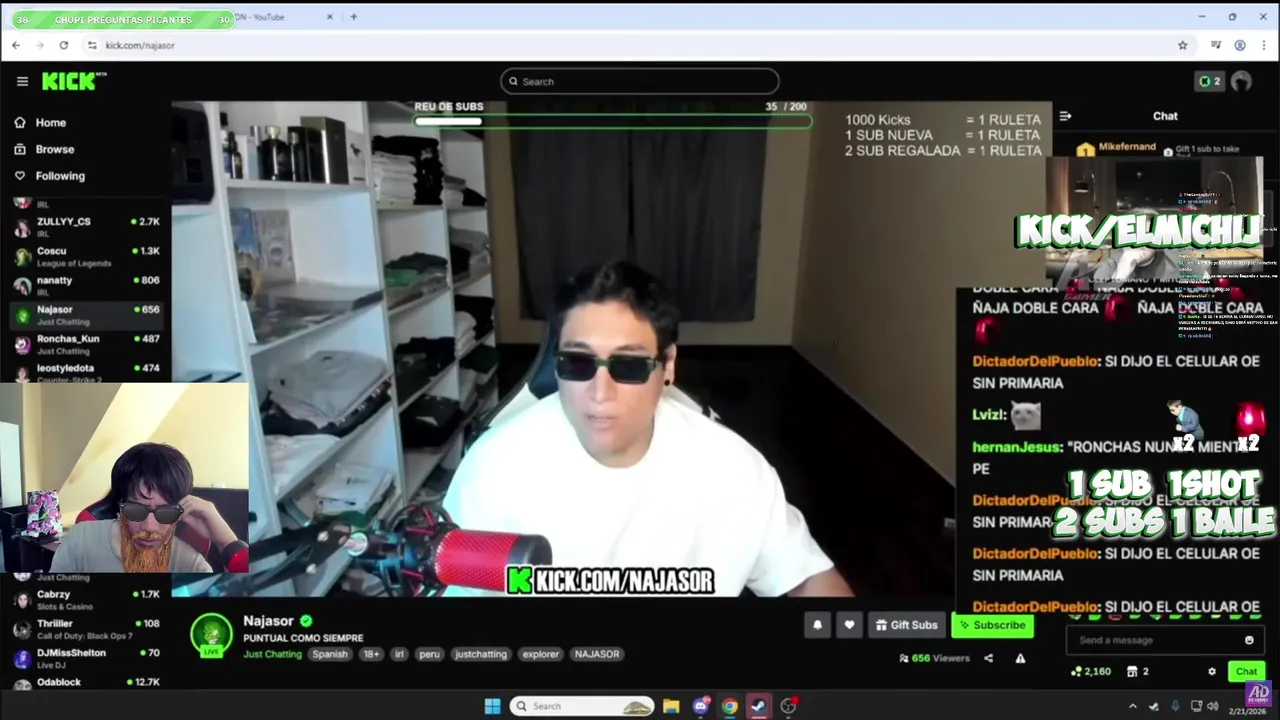Open the Kicks balance icon in header

click(x=1210, y=81)
